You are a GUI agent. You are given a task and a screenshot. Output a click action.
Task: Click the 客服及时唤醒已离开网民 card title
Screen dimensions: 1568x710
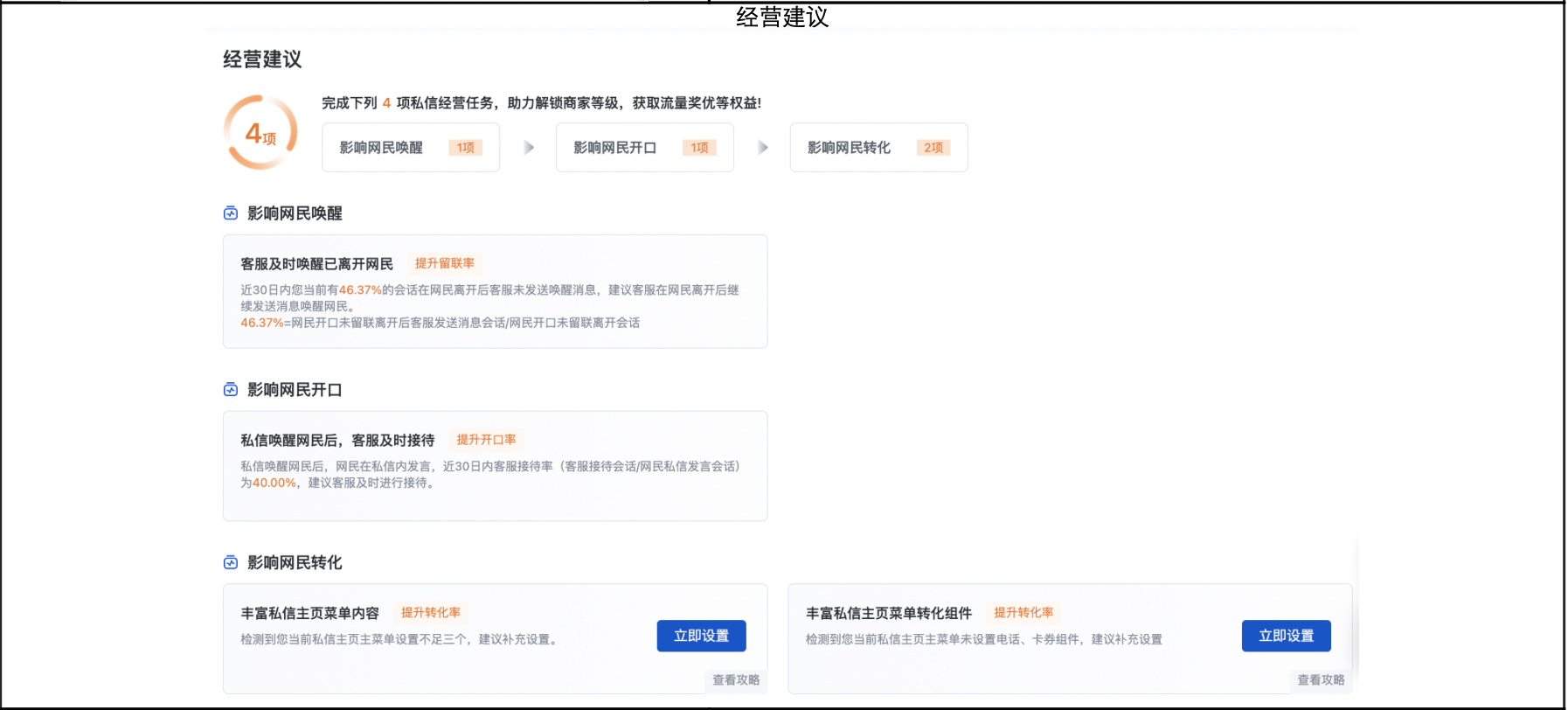coord(316,264)
